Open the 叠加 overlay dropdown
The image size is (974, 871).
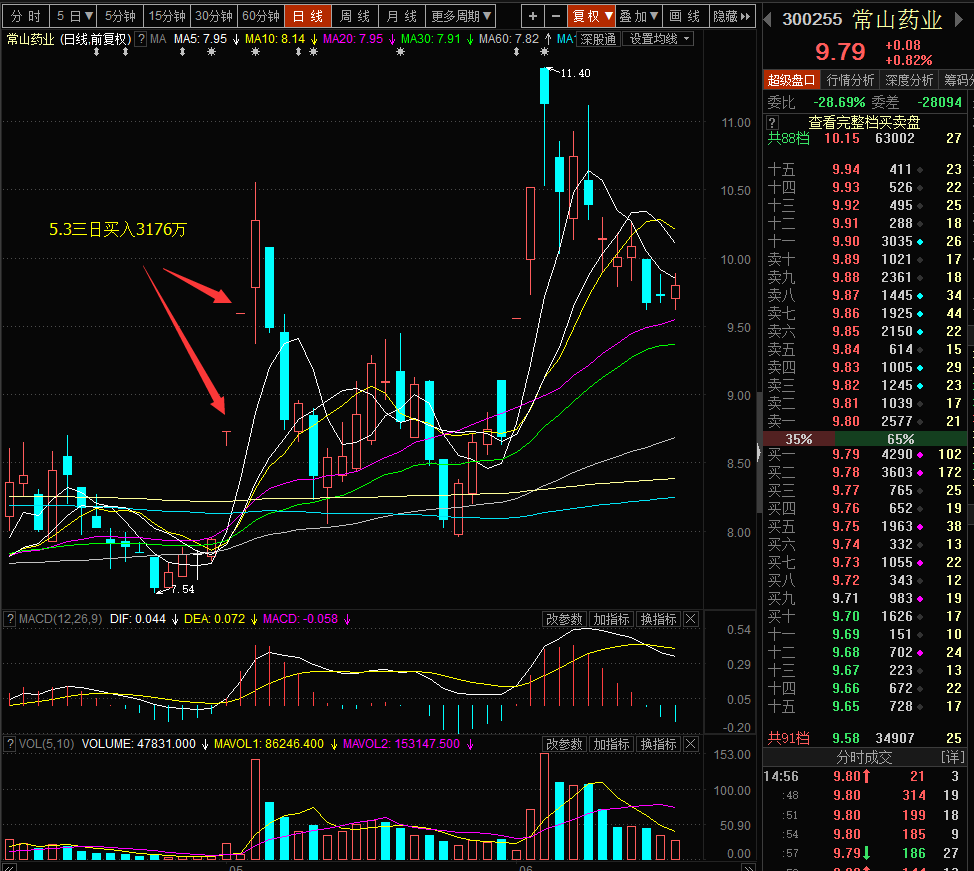[x=639, y=16]
